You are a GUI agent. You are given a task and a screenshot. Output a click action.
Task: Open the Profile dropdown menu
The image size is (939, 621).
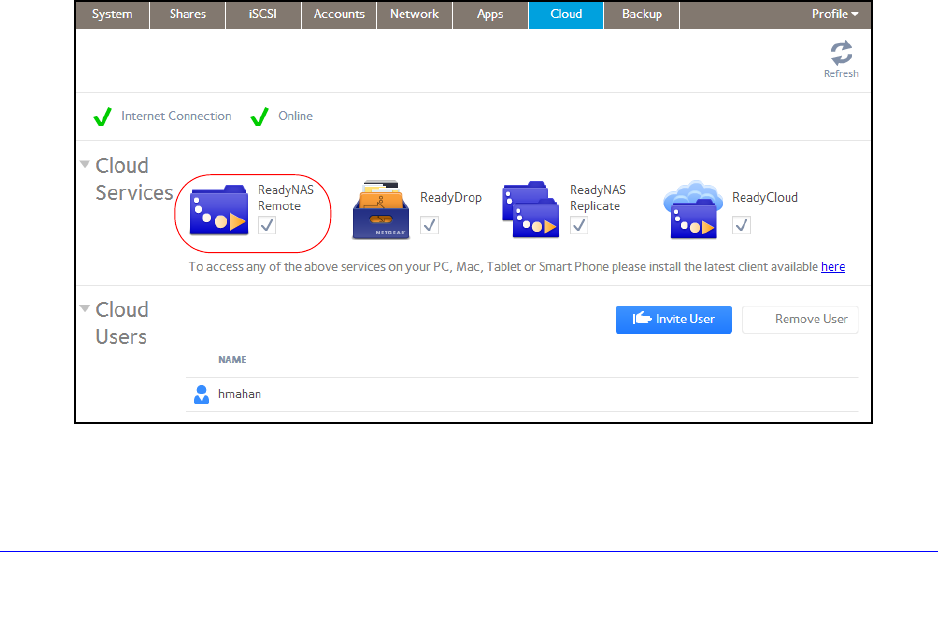835,14
